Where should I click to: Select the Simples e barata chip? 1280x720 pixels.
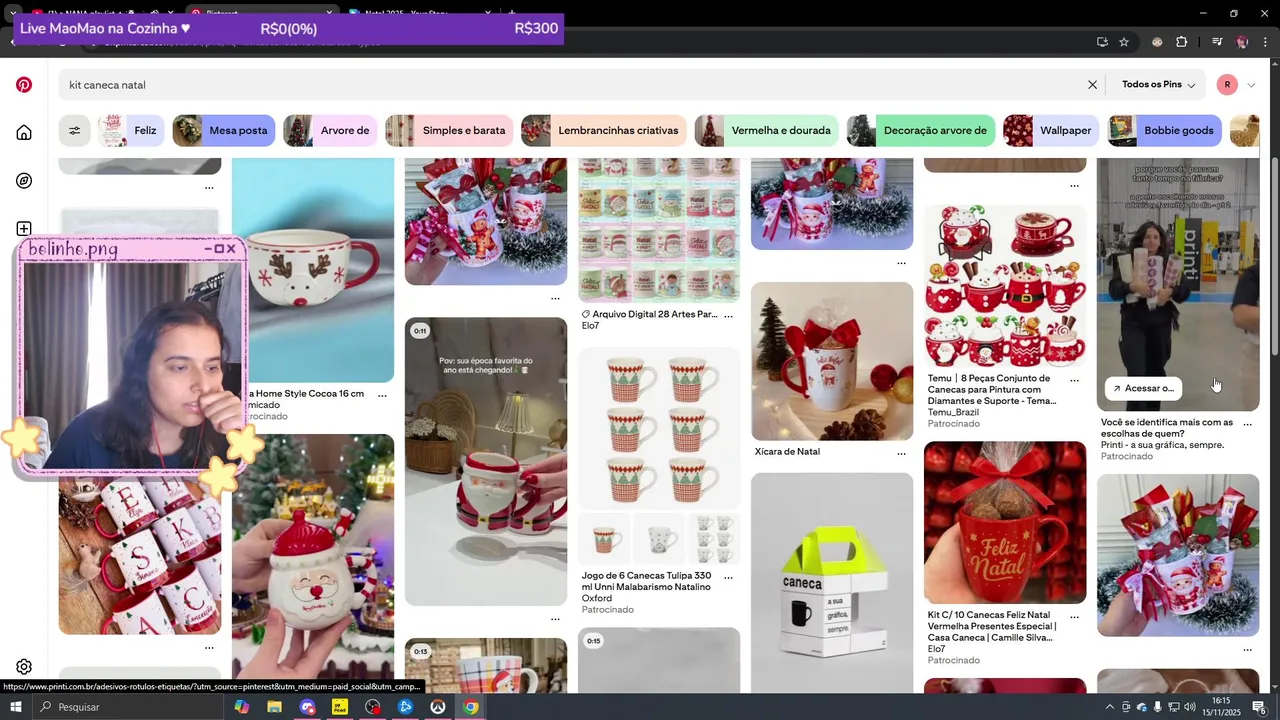click(x=449, y=131)
